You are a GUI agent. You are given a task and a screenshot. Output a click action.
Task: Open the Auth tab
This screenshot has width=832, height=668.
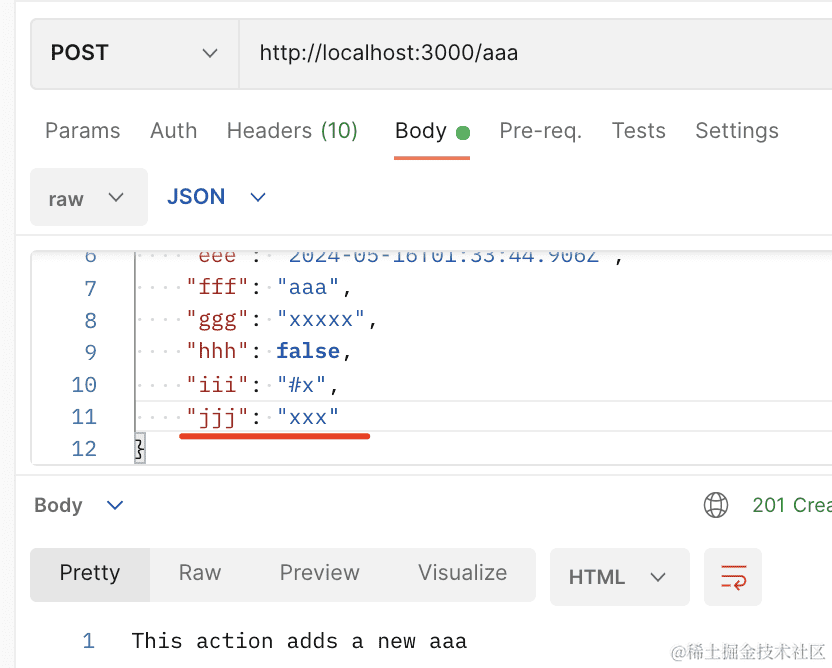[x=173, y=131]
